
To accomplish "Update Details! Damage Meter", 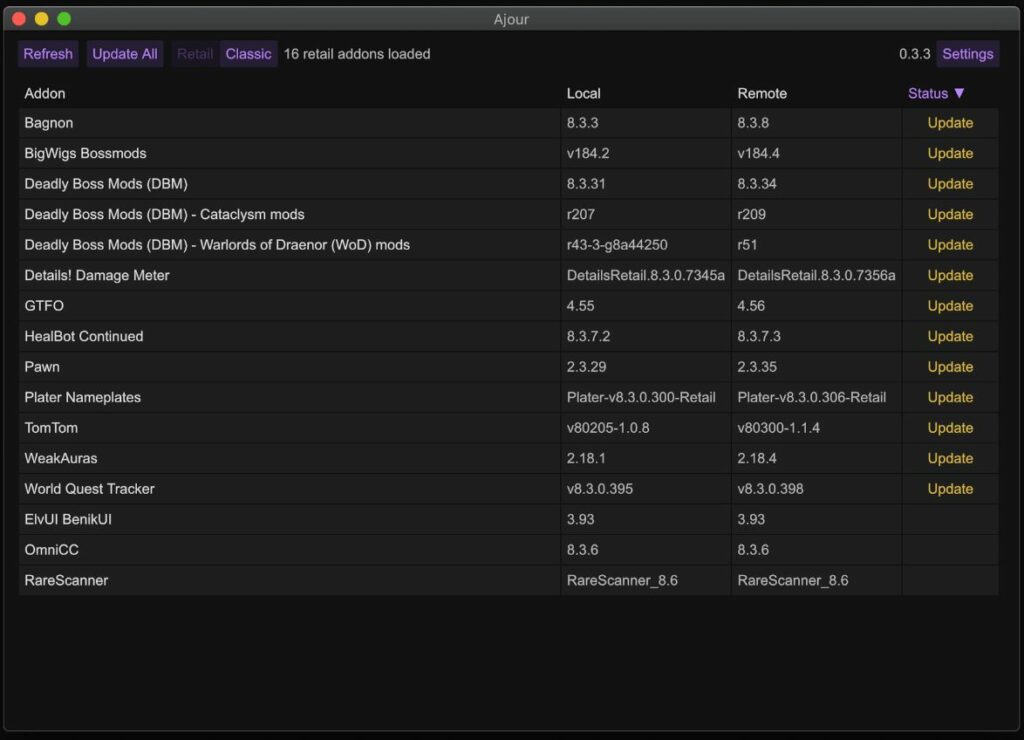I will [x=950, y=276].
